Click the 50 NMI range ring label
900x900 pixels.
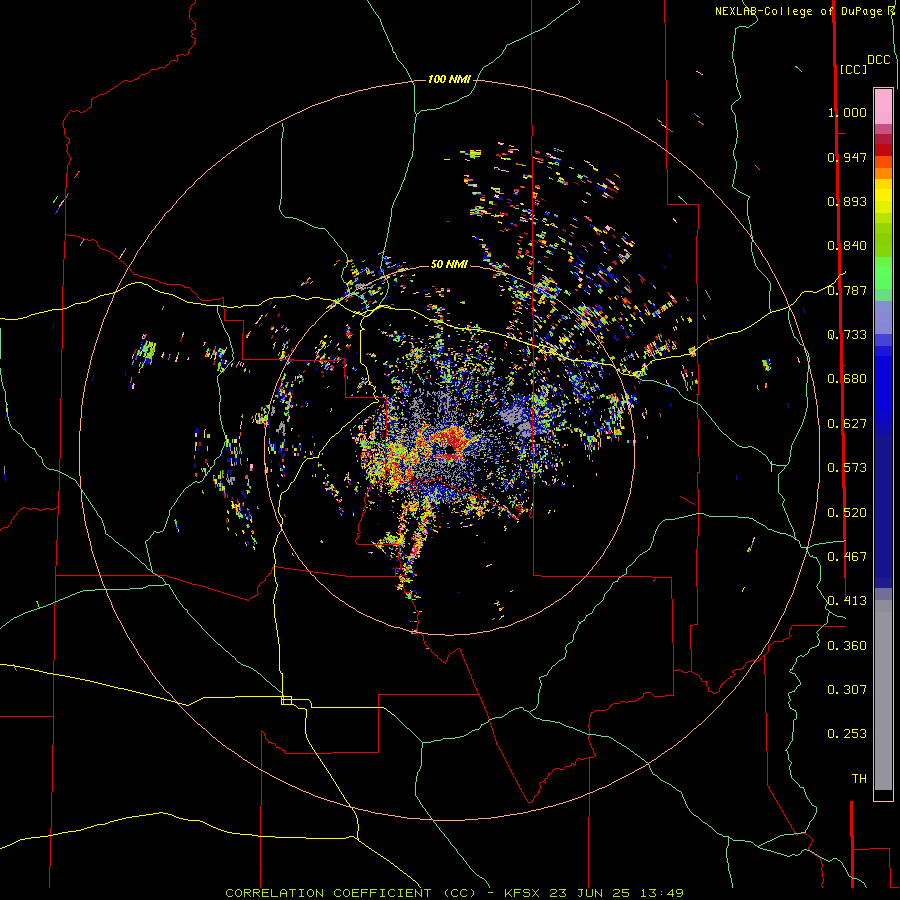tap(449, 264)
